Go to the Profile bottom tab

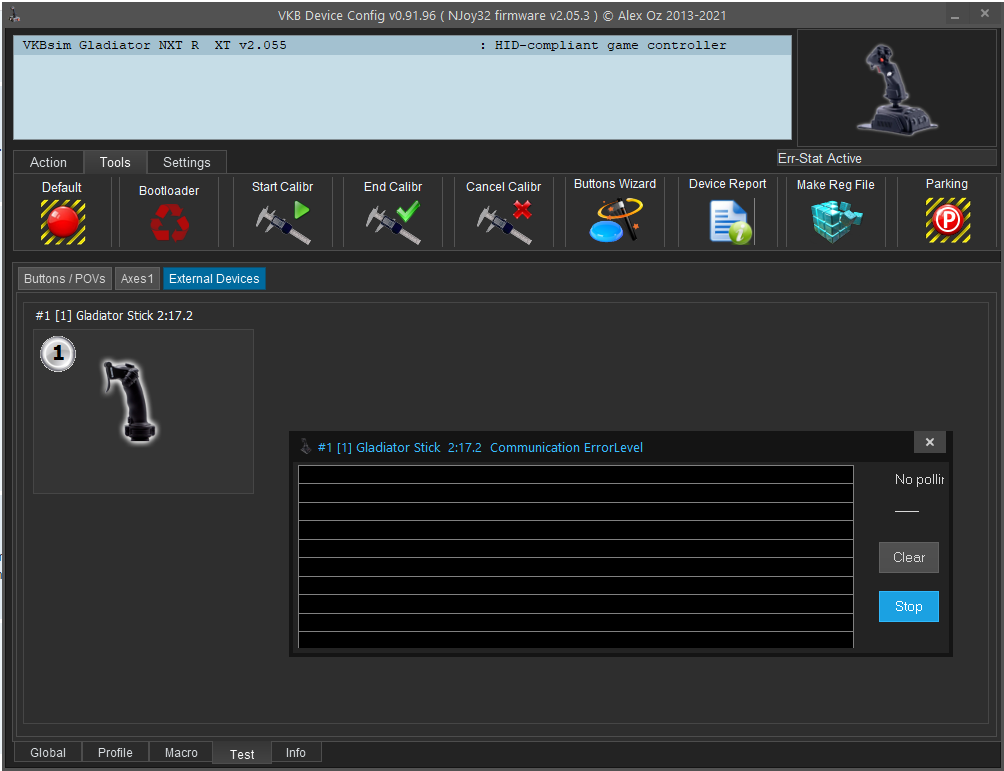[115, 752]
